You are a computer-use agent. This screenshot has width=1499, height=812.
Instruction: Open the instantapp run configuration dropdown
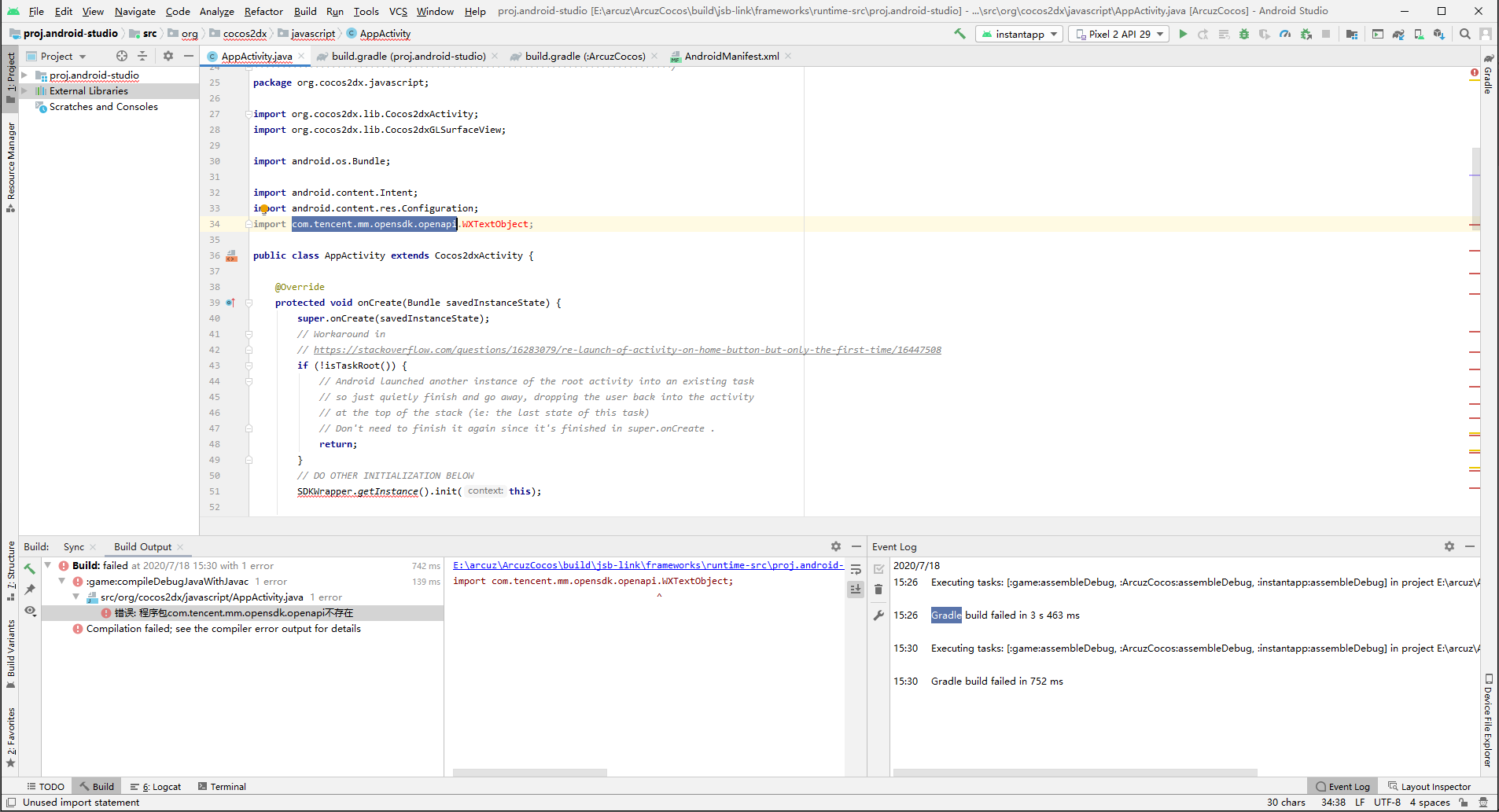click(1019, 34)
